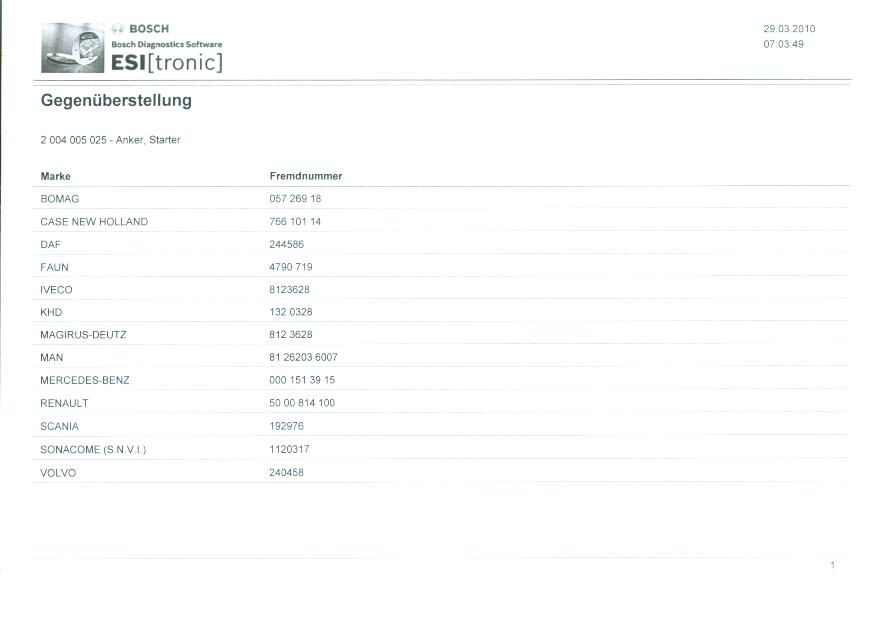Click the number 4790 719
Viewport: 876px width, 620px height.
pyautogui.click(x=291, y=267)
